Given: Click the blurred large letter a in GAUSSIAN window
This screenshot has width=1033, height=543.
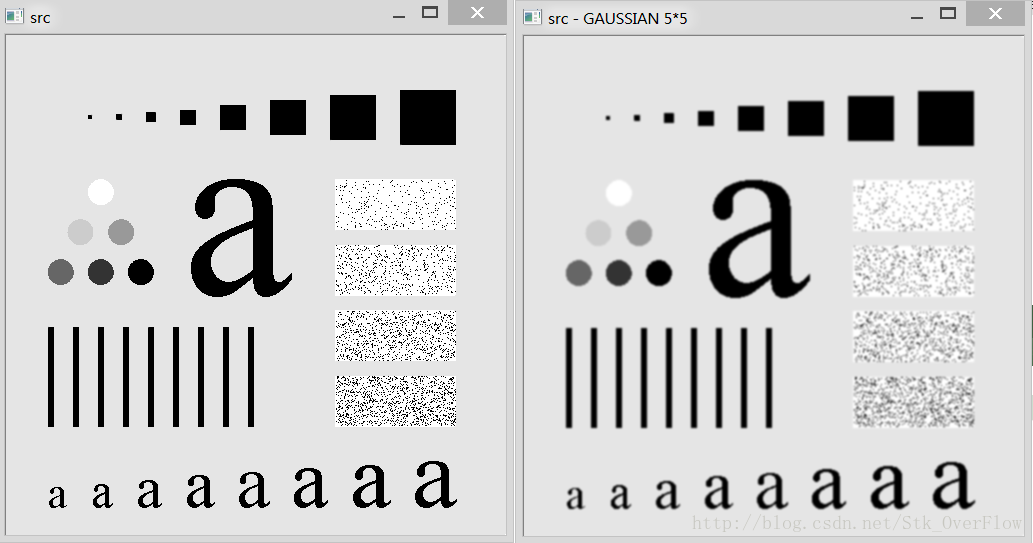Looking at the screenshot, I should tap(759, 239).
